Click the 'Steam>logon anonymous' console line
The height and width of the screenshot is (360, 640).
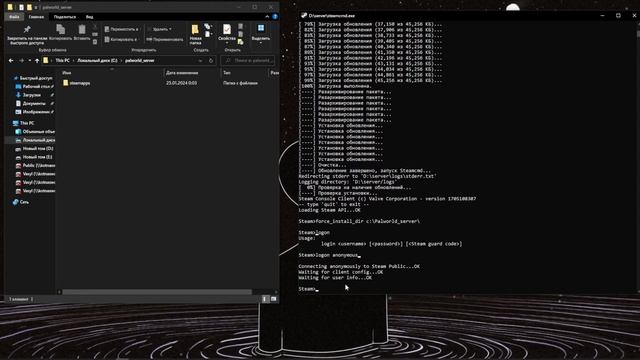click(329, 255)
